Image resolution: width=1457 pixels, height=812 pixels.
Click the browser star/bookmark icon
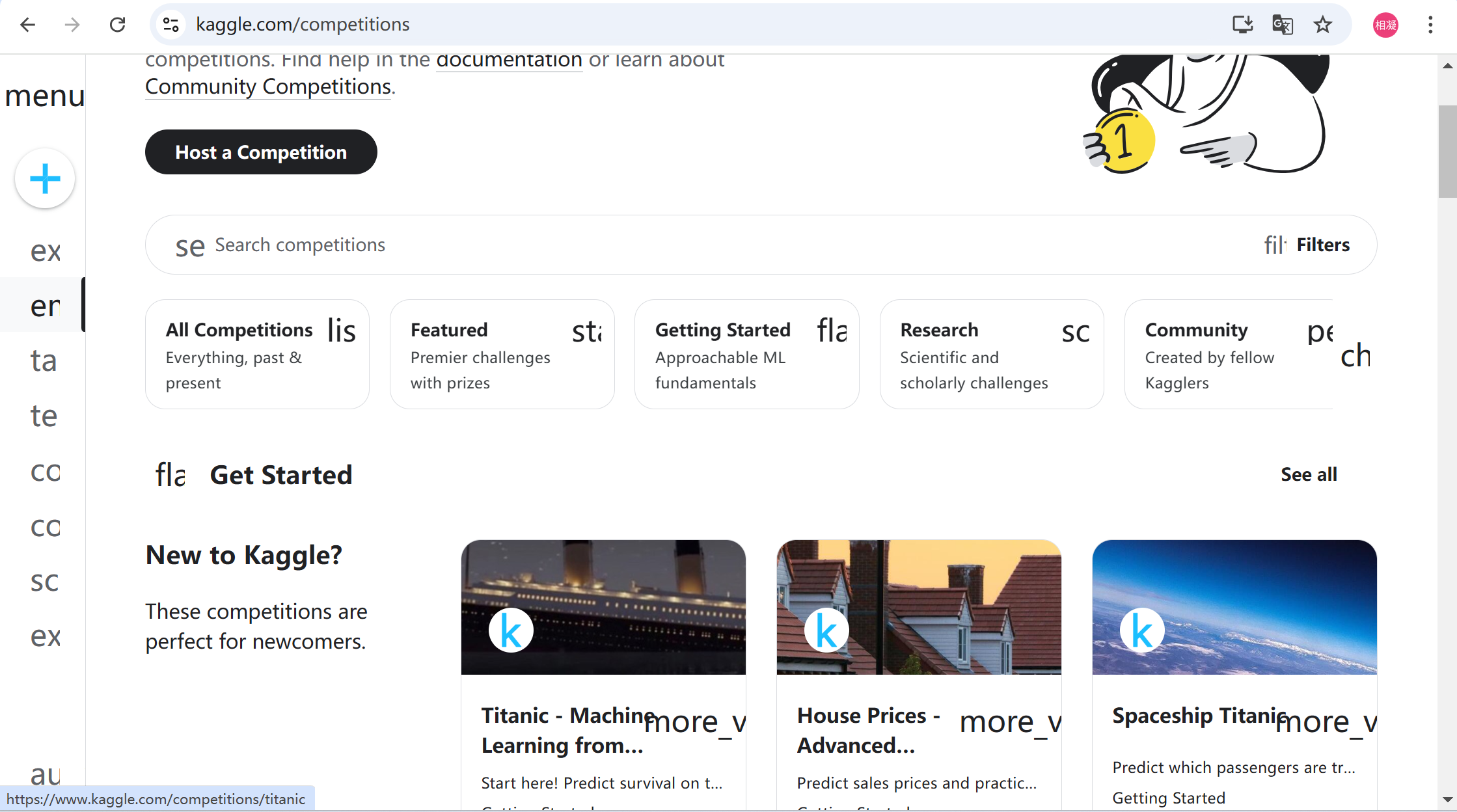[1323, 24]
